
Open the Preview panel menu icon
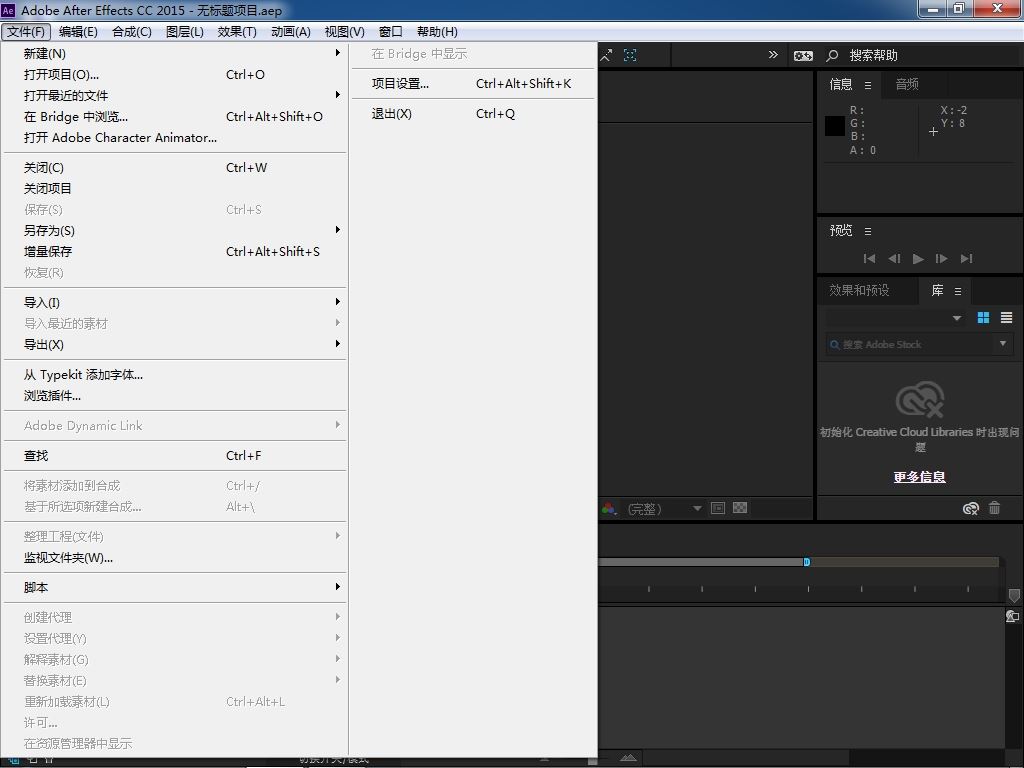pyautogui.click(x=868, y=231)
